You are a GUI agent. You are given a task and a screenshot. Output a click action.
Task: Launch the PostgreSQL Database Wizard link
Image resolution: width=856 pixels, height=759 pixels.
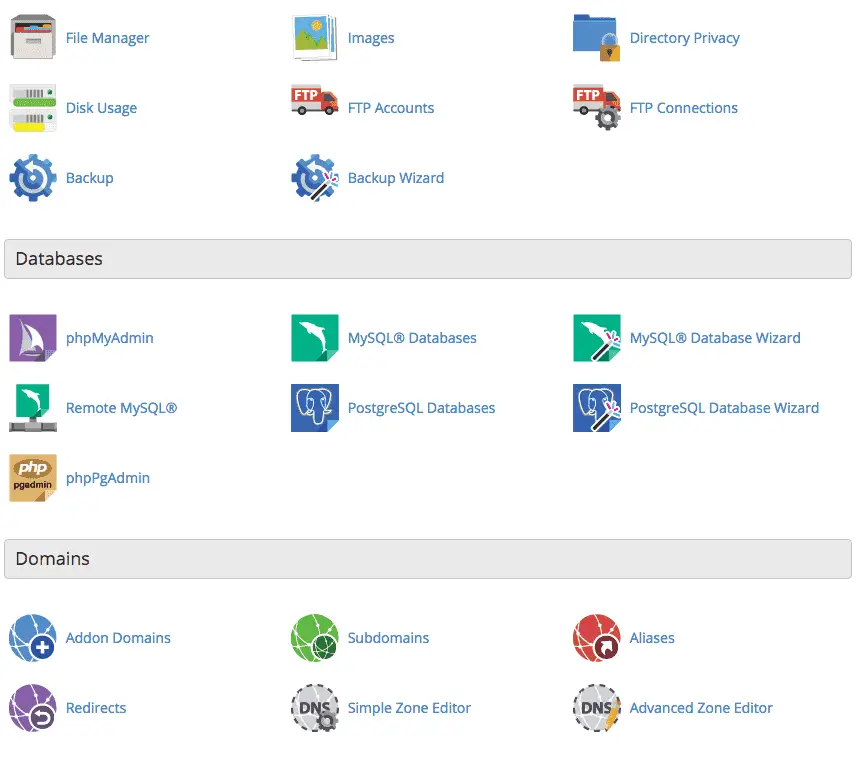[724, 408]
